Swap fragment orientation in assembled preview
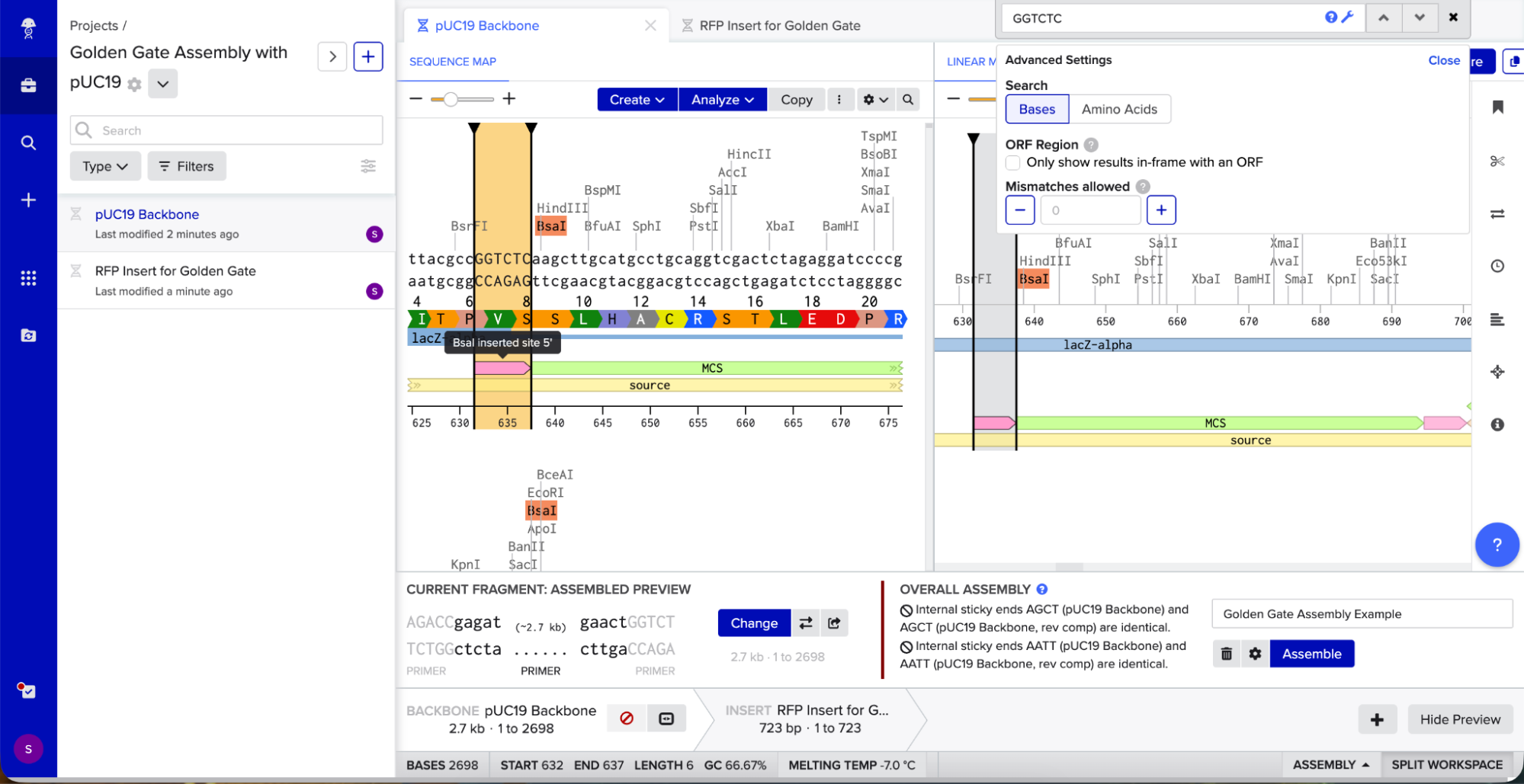 pos(806,623)
